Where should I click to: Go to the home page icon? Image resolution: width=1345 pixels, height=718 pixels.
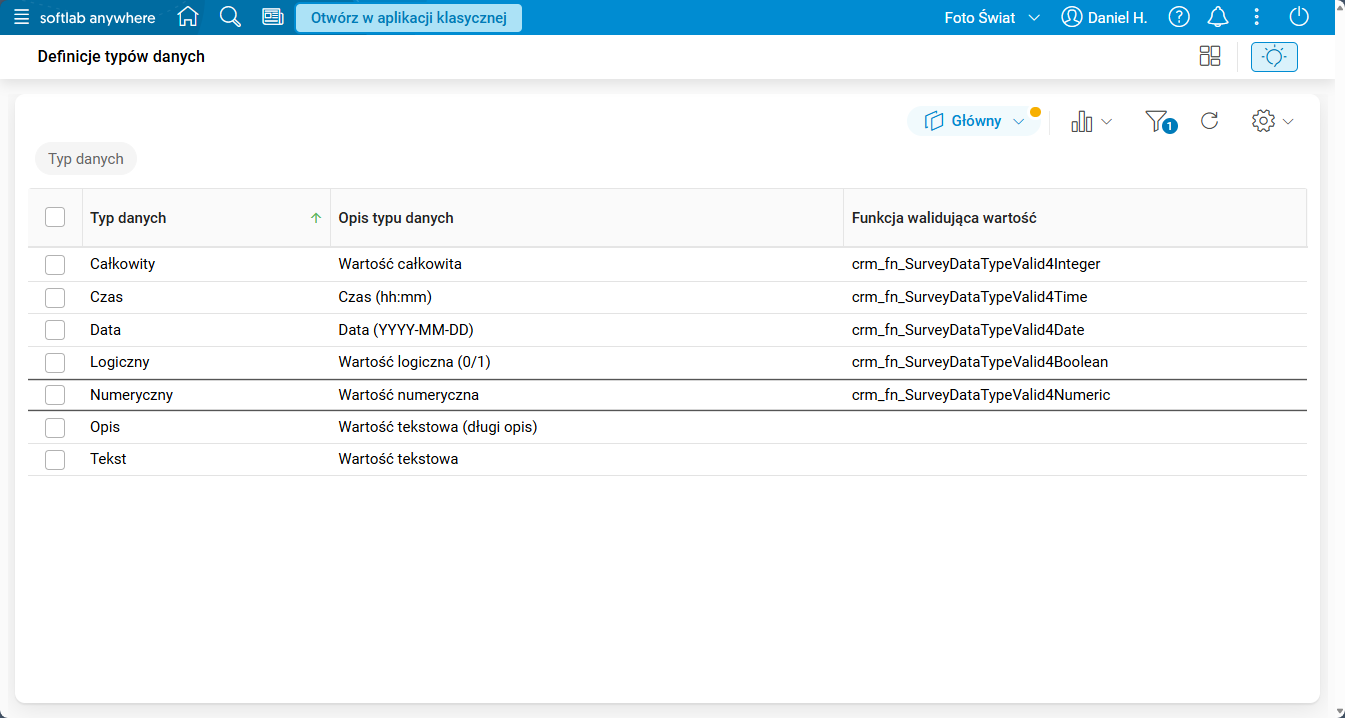click(x=187, y=17)
